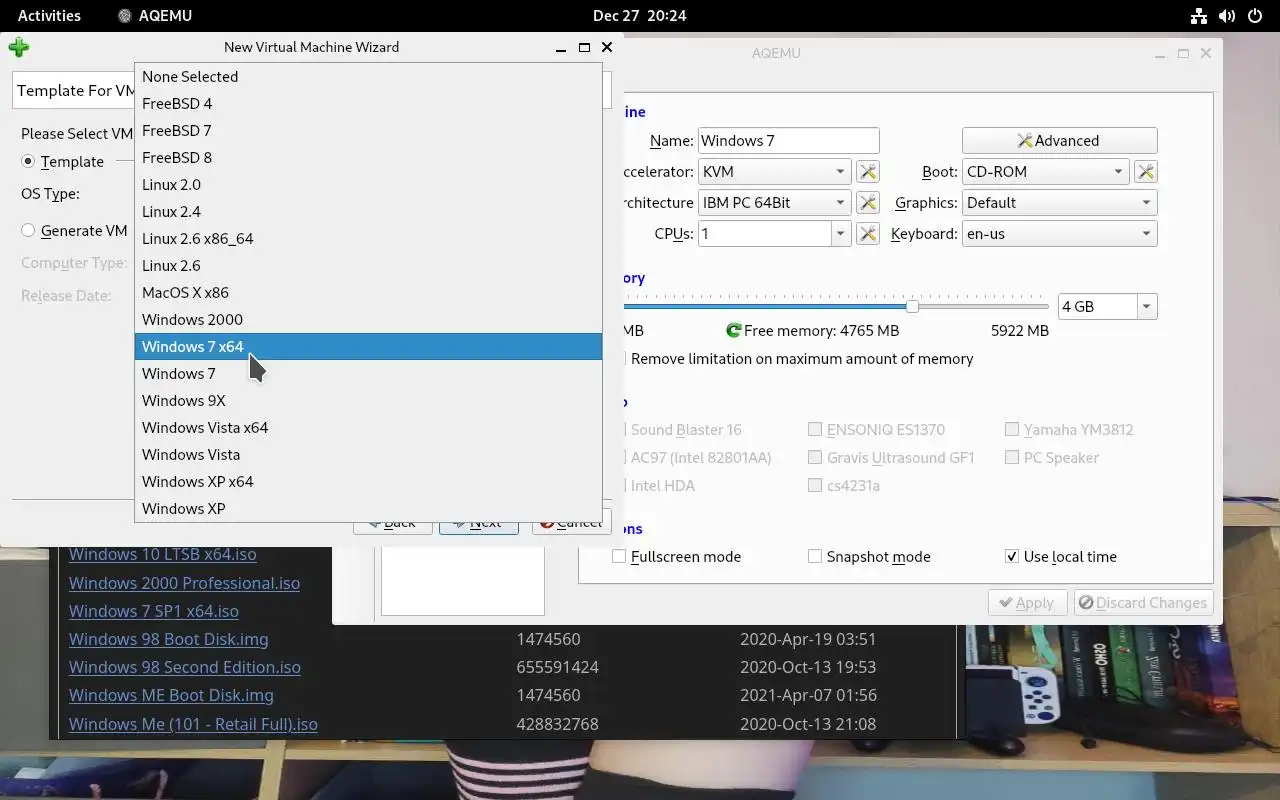Enable Snapshot mode checkbox

pos(815,556)
